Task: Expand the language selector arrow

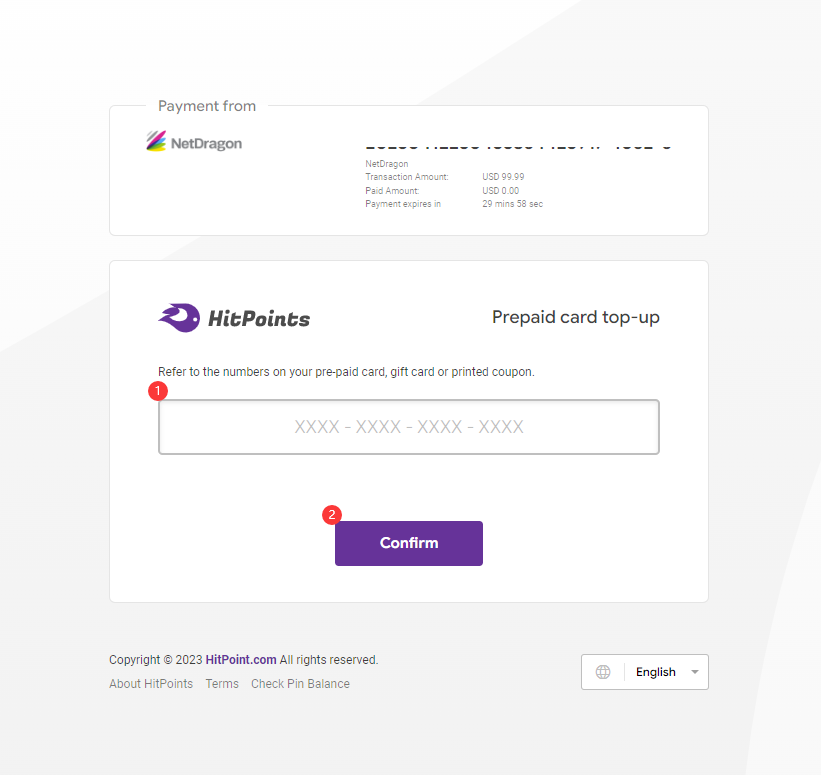Action: (695, 672)
